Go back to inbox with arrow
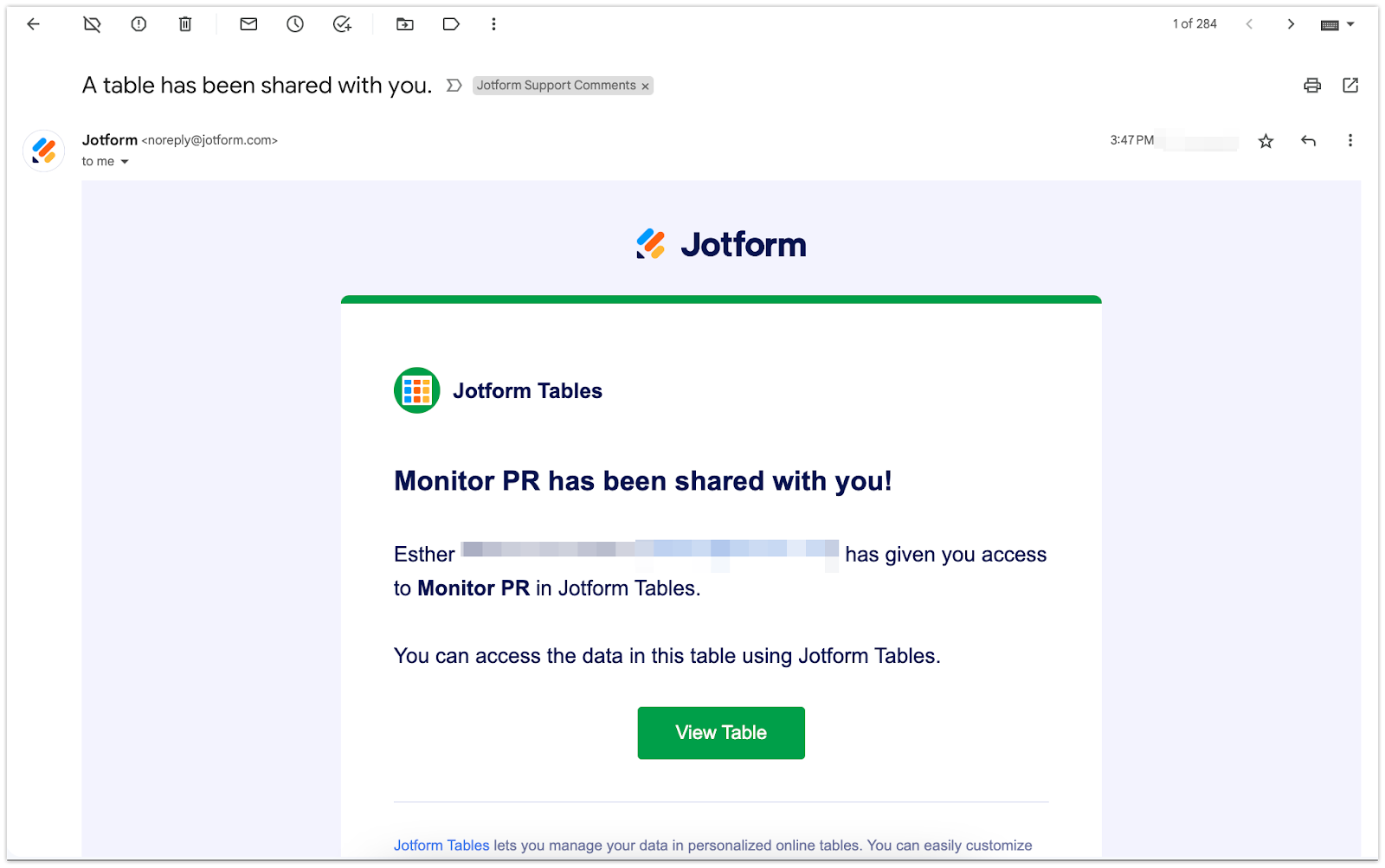 click(34, 24)
